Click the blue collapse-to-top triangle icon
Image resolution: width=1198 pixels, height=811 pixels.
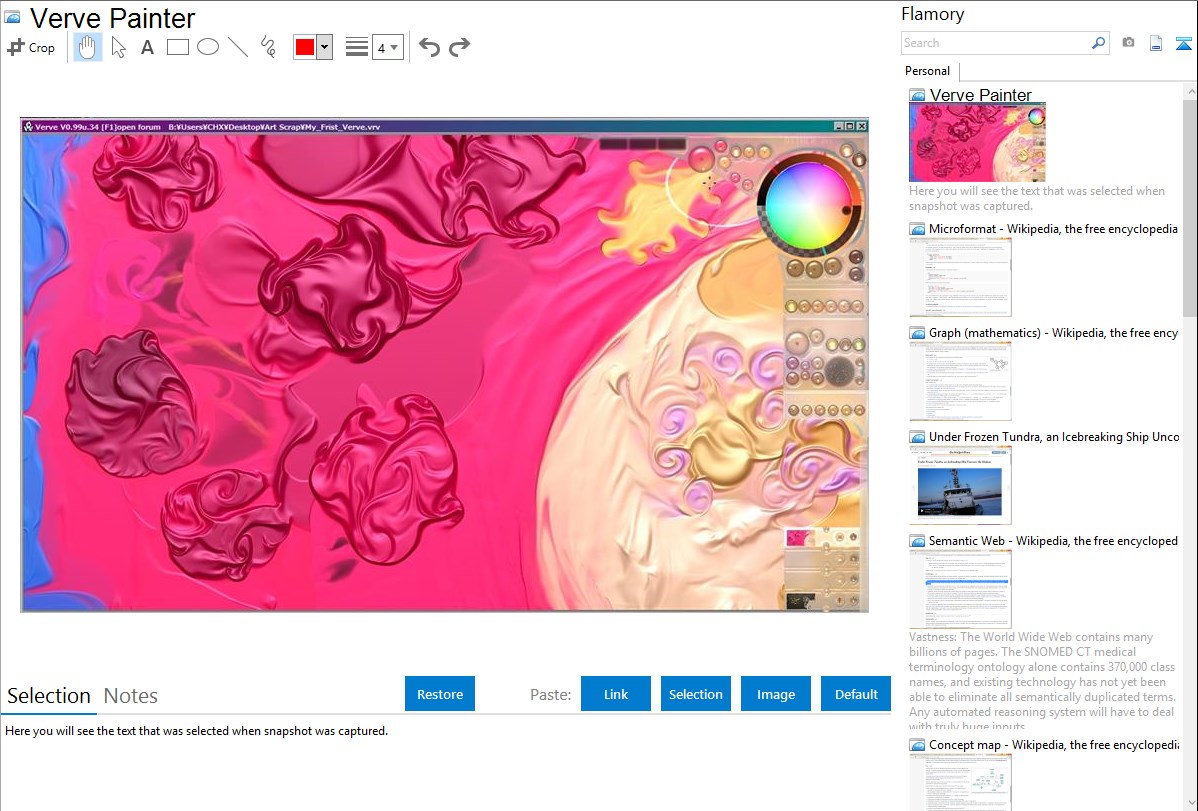click(x=1183, y=43)
